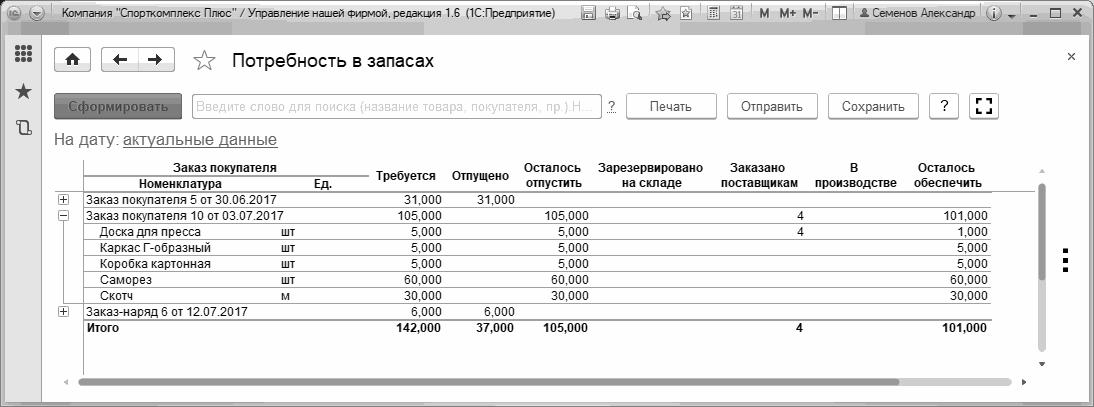Click the Сформировать button
Viewport: 1094px width, 407px height.
(x=118, y=107)
